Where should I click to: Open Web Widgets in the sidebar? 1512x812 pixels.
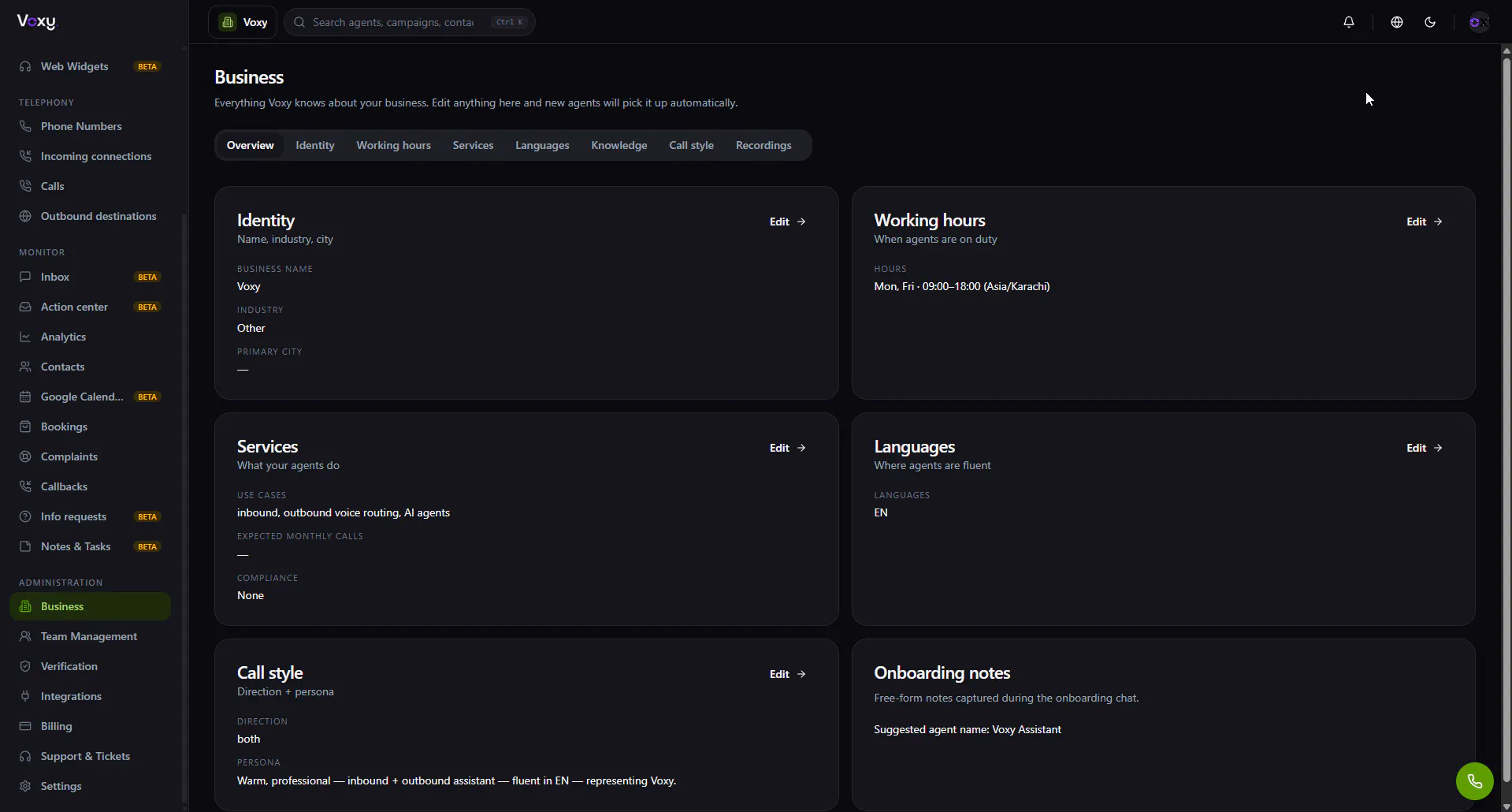pyautogui.click(x=90, y=66)
